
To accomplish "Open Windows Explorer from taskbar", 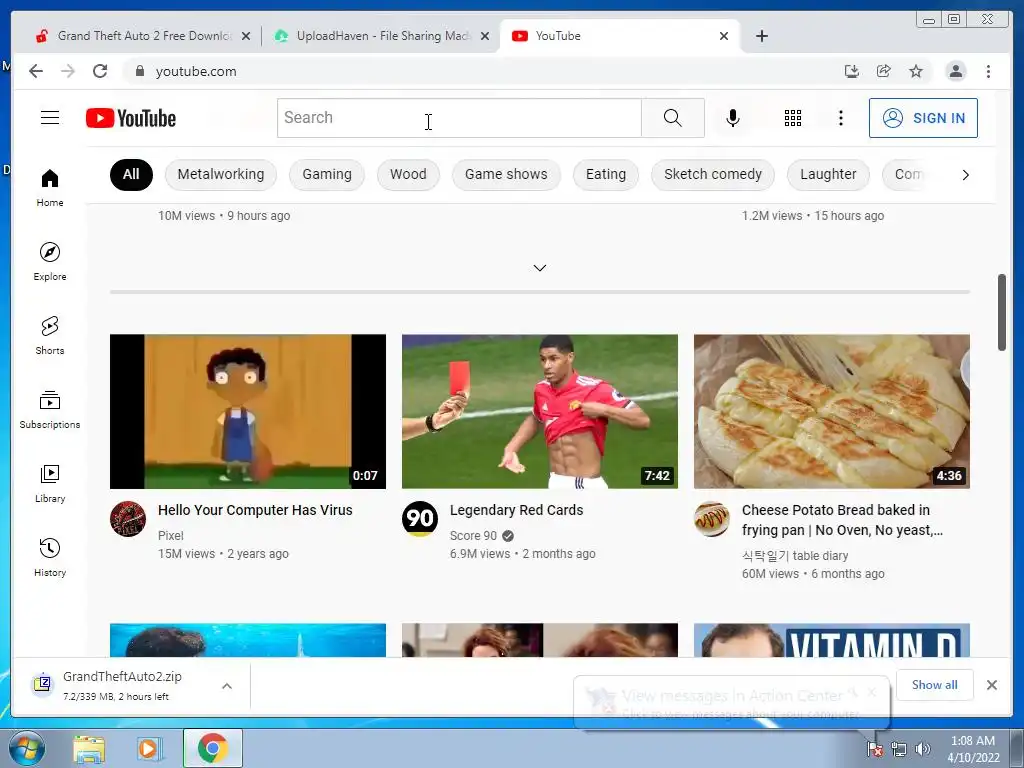I will pos(89,748).
